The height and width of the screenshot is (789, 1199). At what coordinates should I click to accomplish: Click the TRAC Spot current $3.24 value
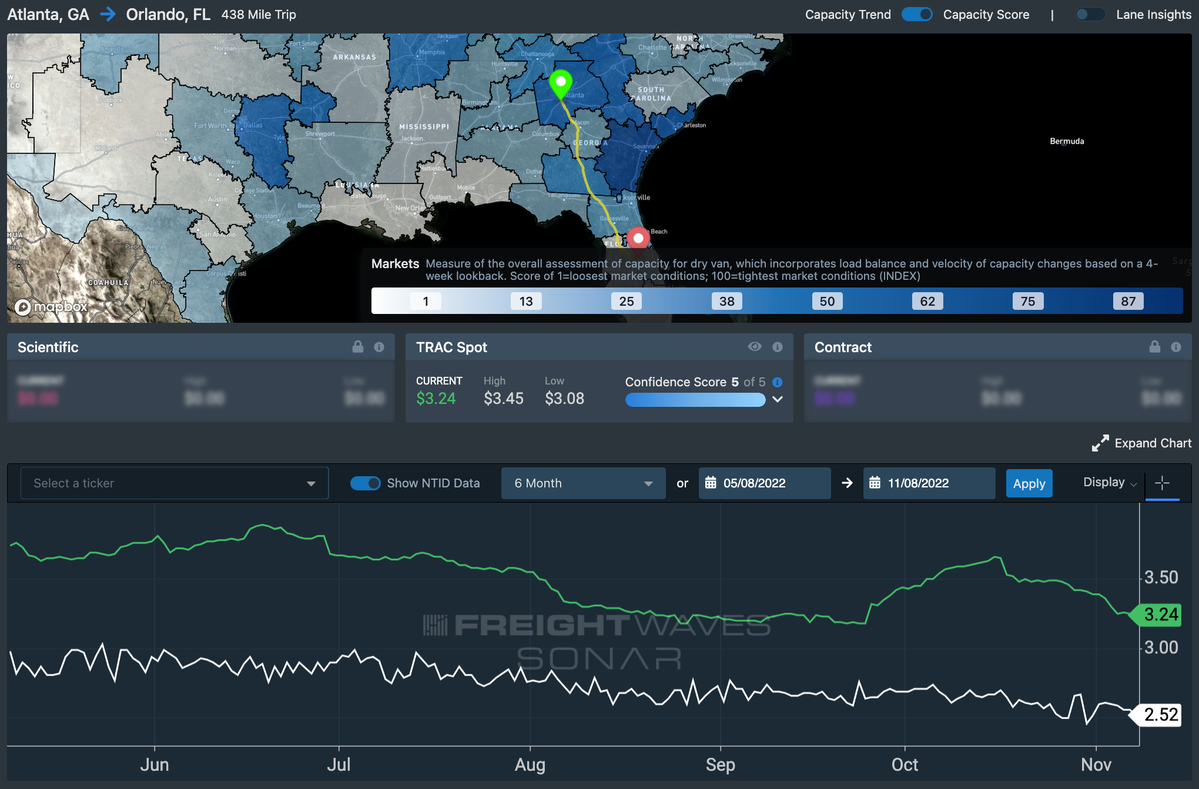point(436,398)
